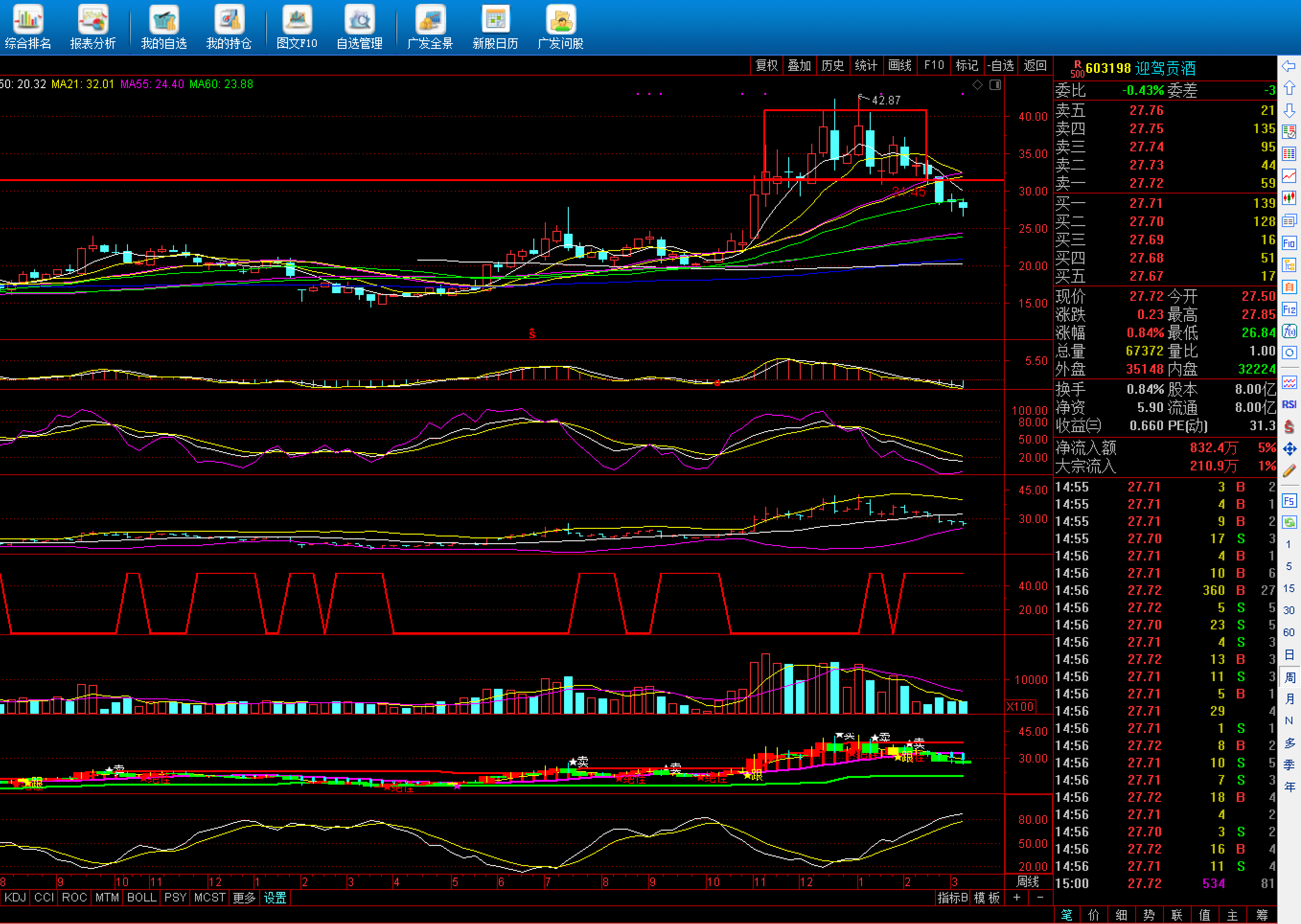Screen dimensions: 1301x924
Task: Expand the 更多 indicators list
Action: (x=244, y=897)
